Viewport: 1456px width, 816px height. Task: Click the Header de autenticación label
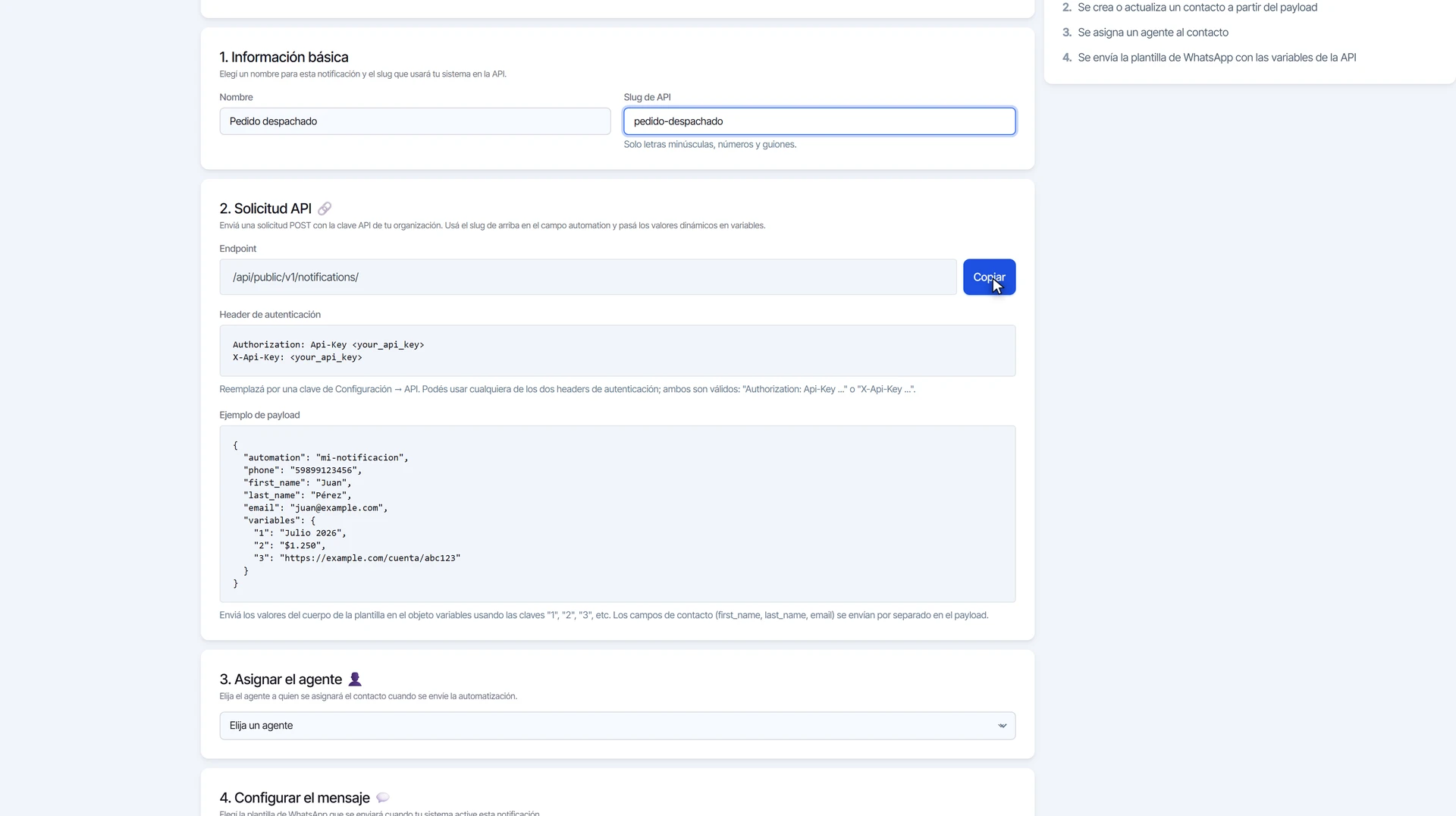click(270, 315)
